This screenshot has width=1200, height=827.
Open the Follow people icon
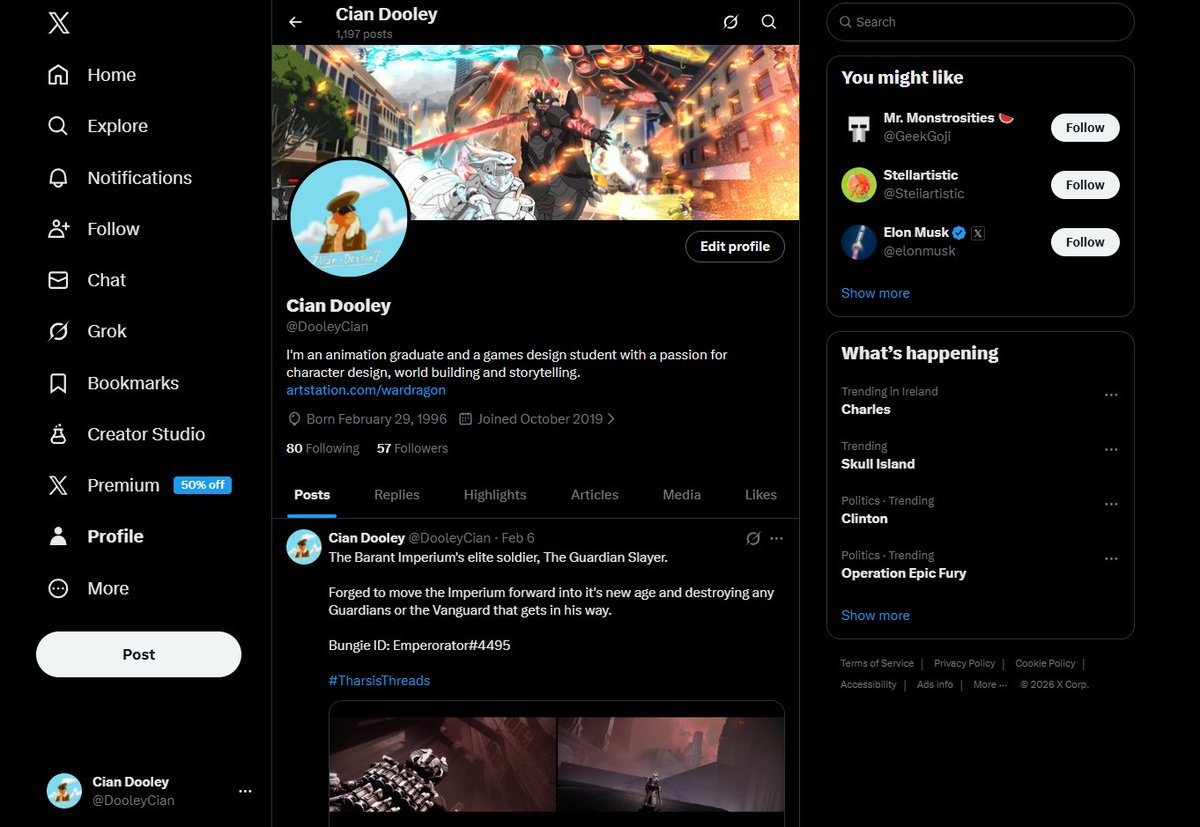[x=59, y=229]
